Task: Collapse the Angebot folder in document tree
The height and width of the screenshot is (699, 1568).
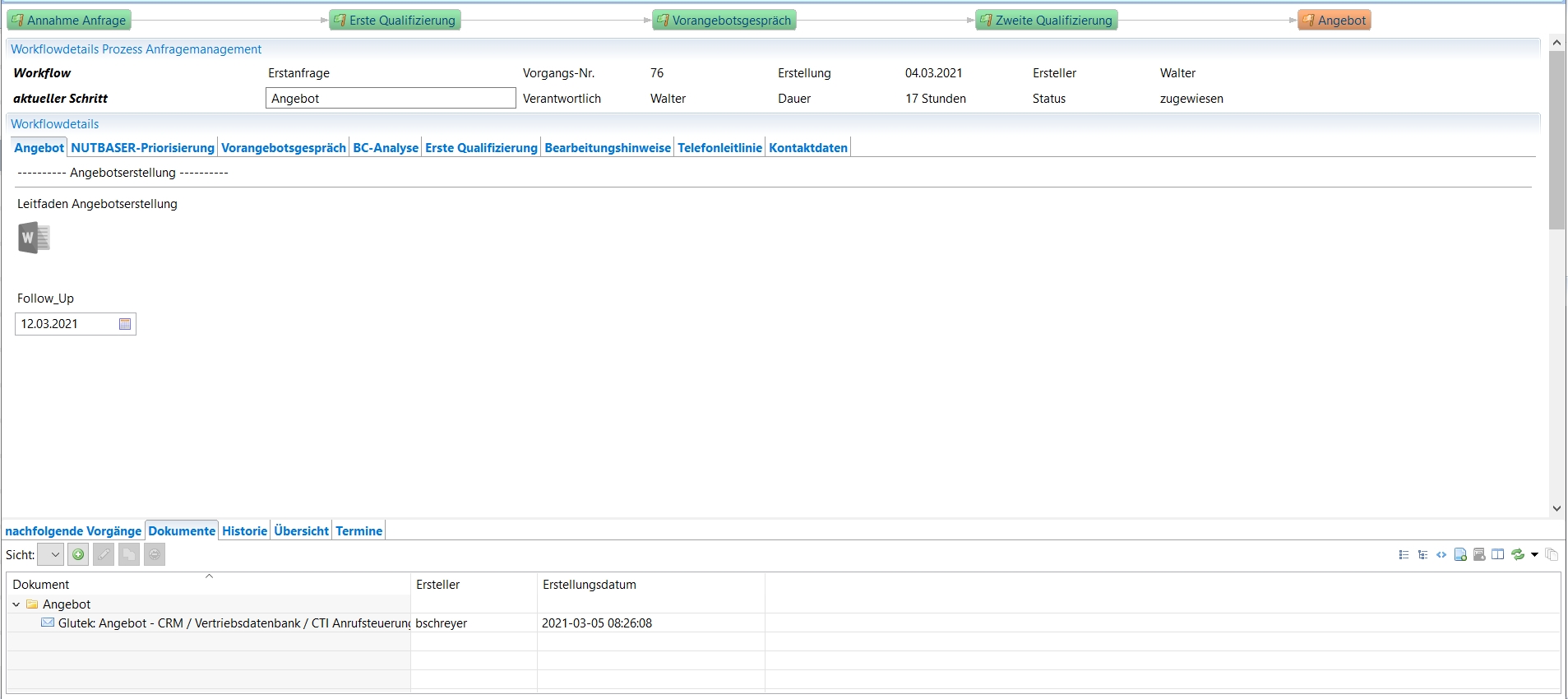Action: coord(16,604)
